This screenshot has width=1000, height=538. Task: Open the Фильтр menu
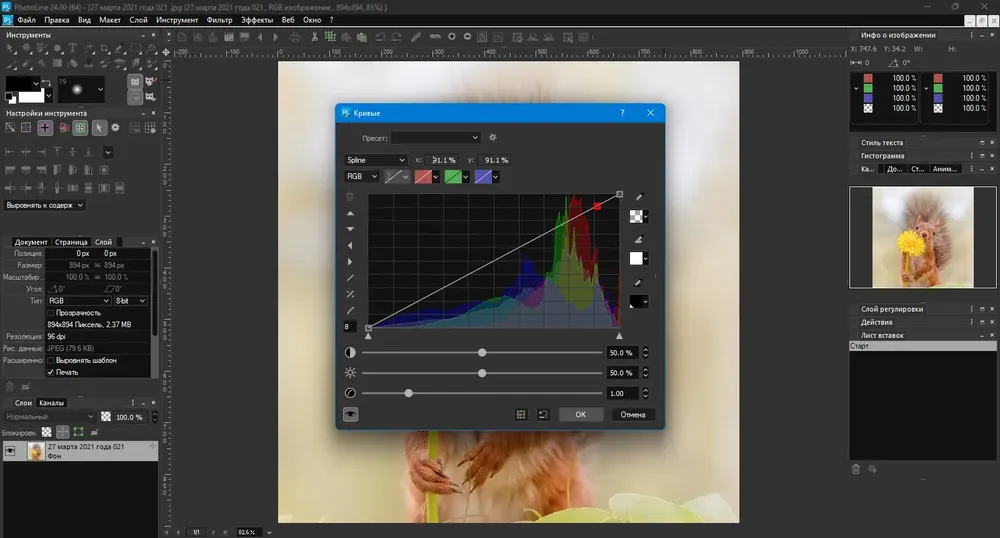pos(219,20)
